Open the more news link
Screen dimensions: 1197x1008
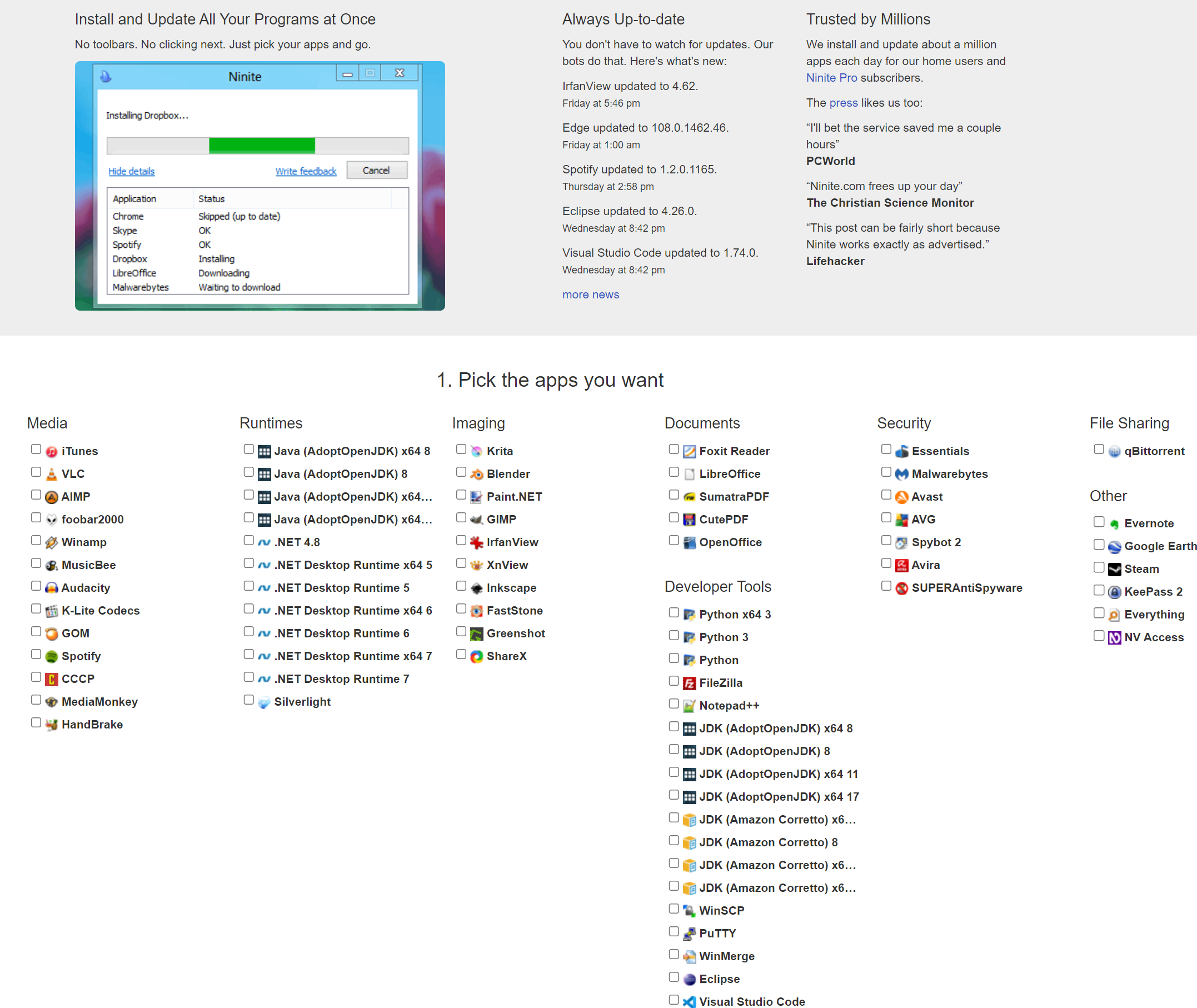590,295
